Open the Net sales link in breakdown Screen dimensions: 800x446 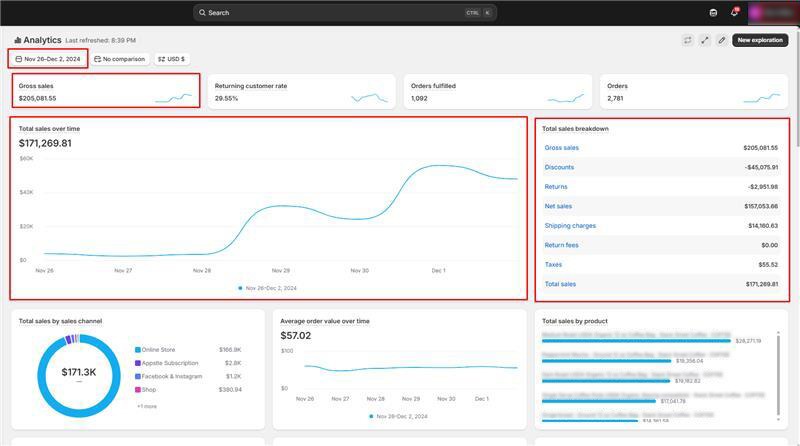(x=558, y=206)
